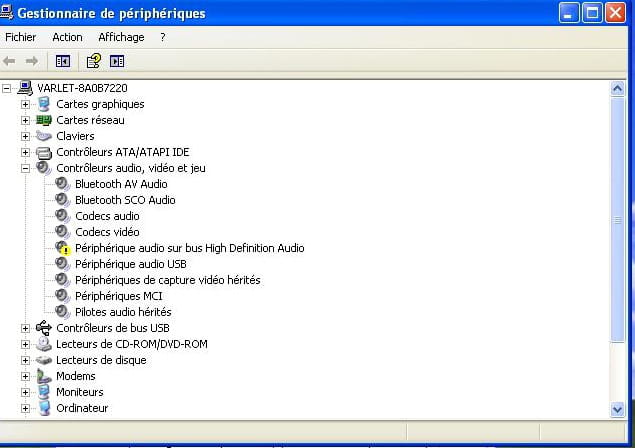Screen dimensions: 635x448
Task: Maximize the Gestionnaire de périphériques window
Action: click(x=592, y=13)
